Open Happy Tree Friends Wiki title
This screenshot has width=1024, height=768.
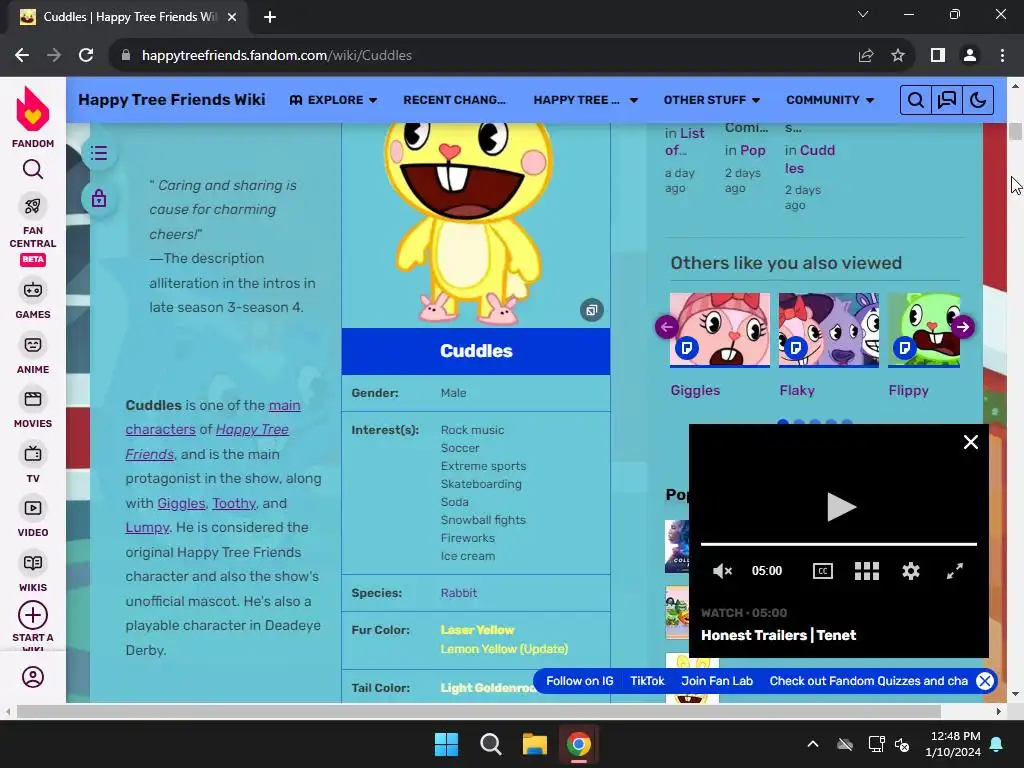[172, 100]
